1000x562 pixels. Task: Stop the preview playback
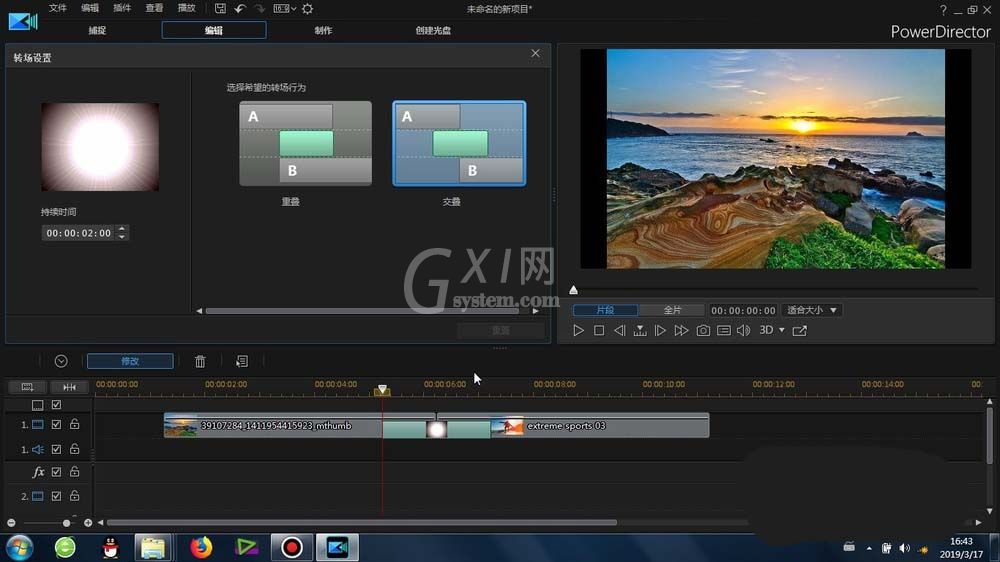599,330
